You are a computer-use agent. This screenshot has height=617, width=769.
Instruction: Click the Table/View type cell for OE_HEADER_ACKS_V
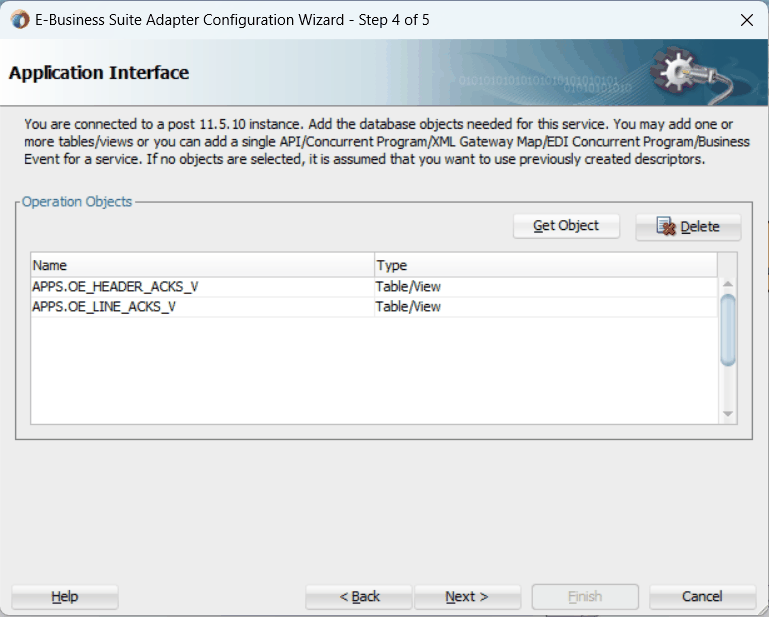click(546, 287)
